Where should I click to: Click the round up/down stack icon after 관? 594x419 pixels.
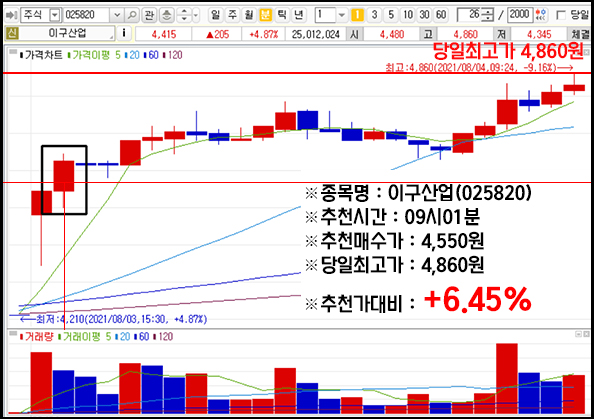[x=166, y=15]
